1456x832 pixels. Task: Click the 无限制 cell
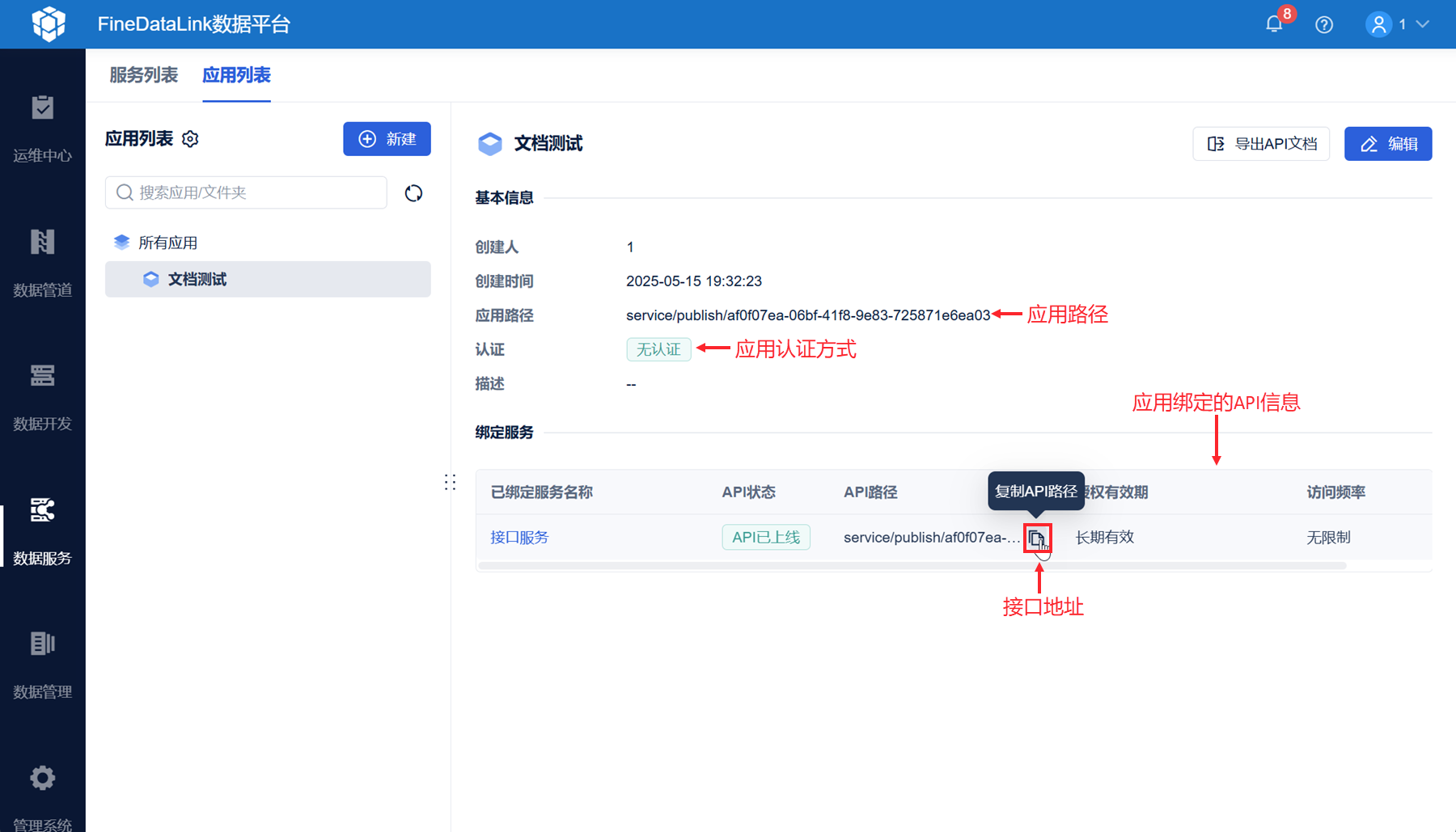1328,538
